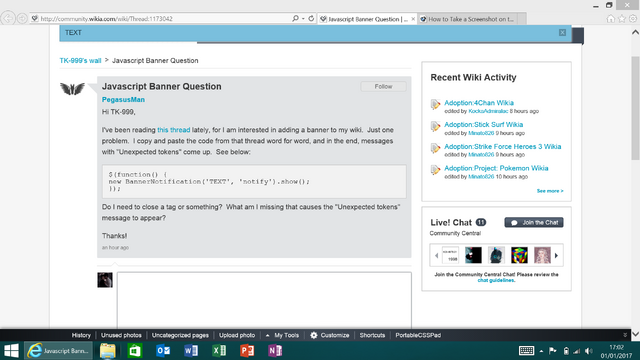The width and height of the screenshot is (640, 360).
Task: Go forward with the browser forward arrow
Action: [22, 18]
